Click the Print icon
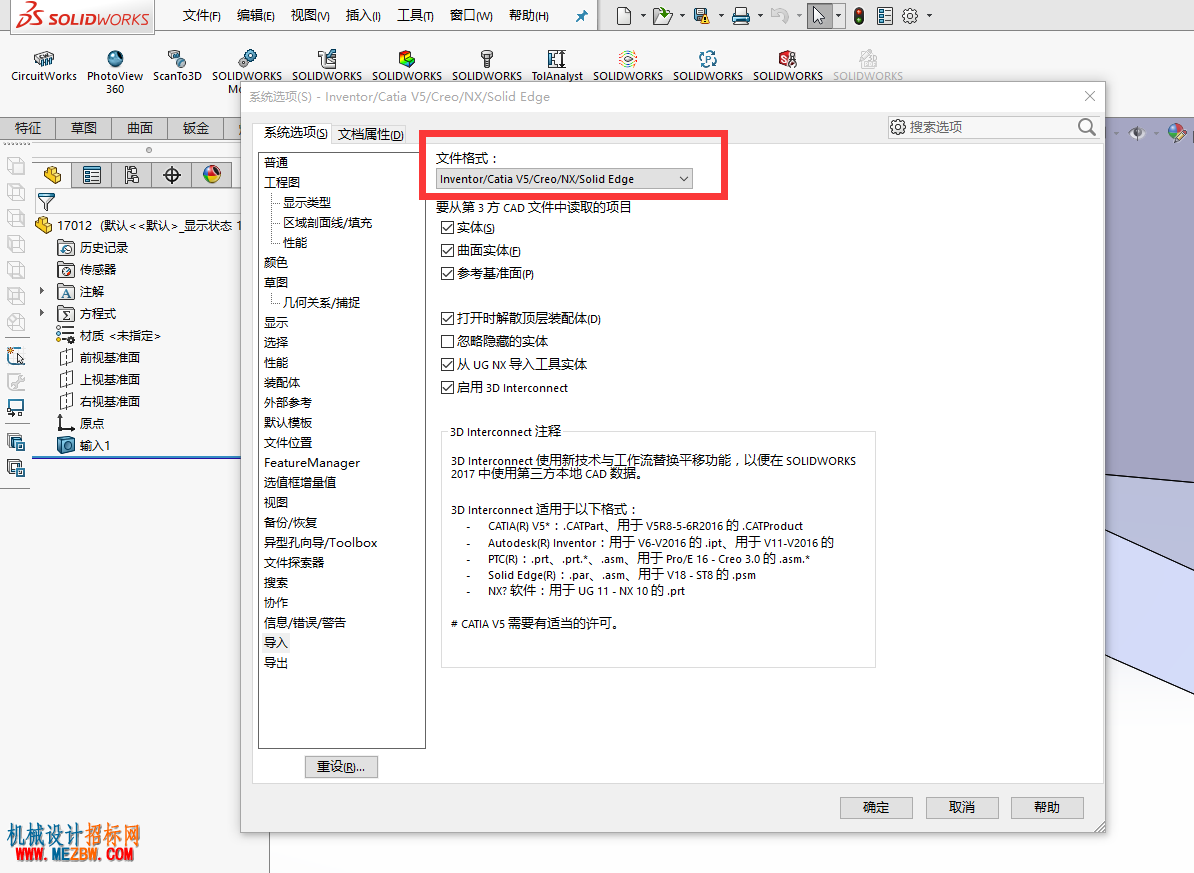 tap(741, 15)
